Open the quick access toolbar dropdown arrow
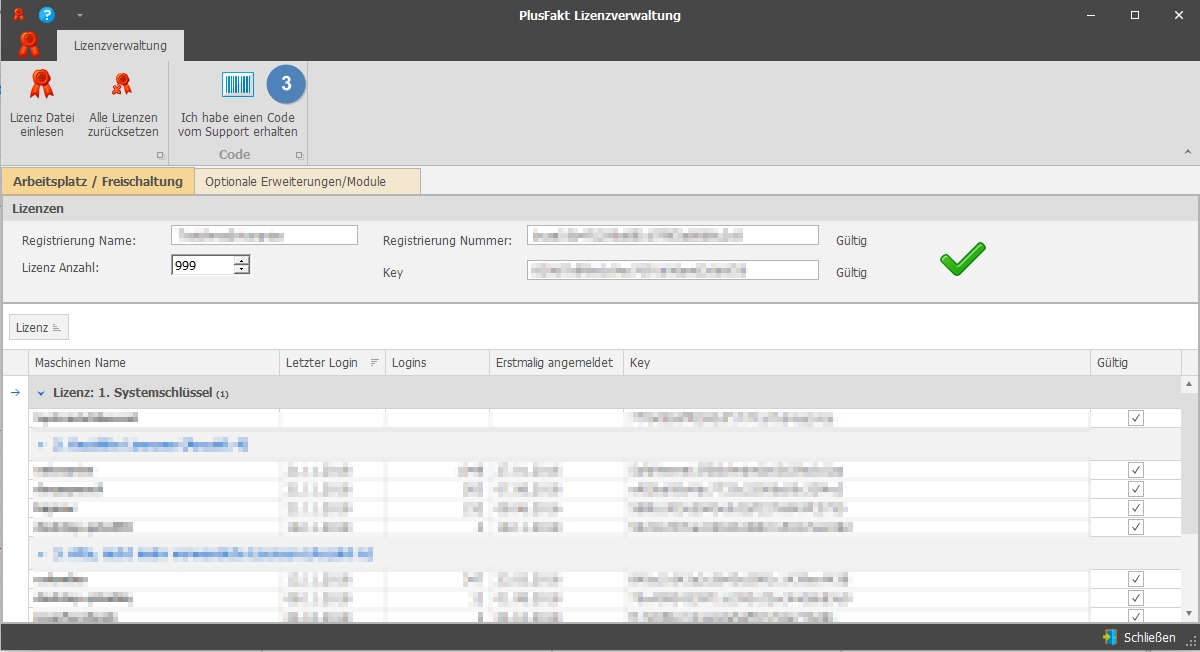The image size is (1200, 652). click(79, 16)
